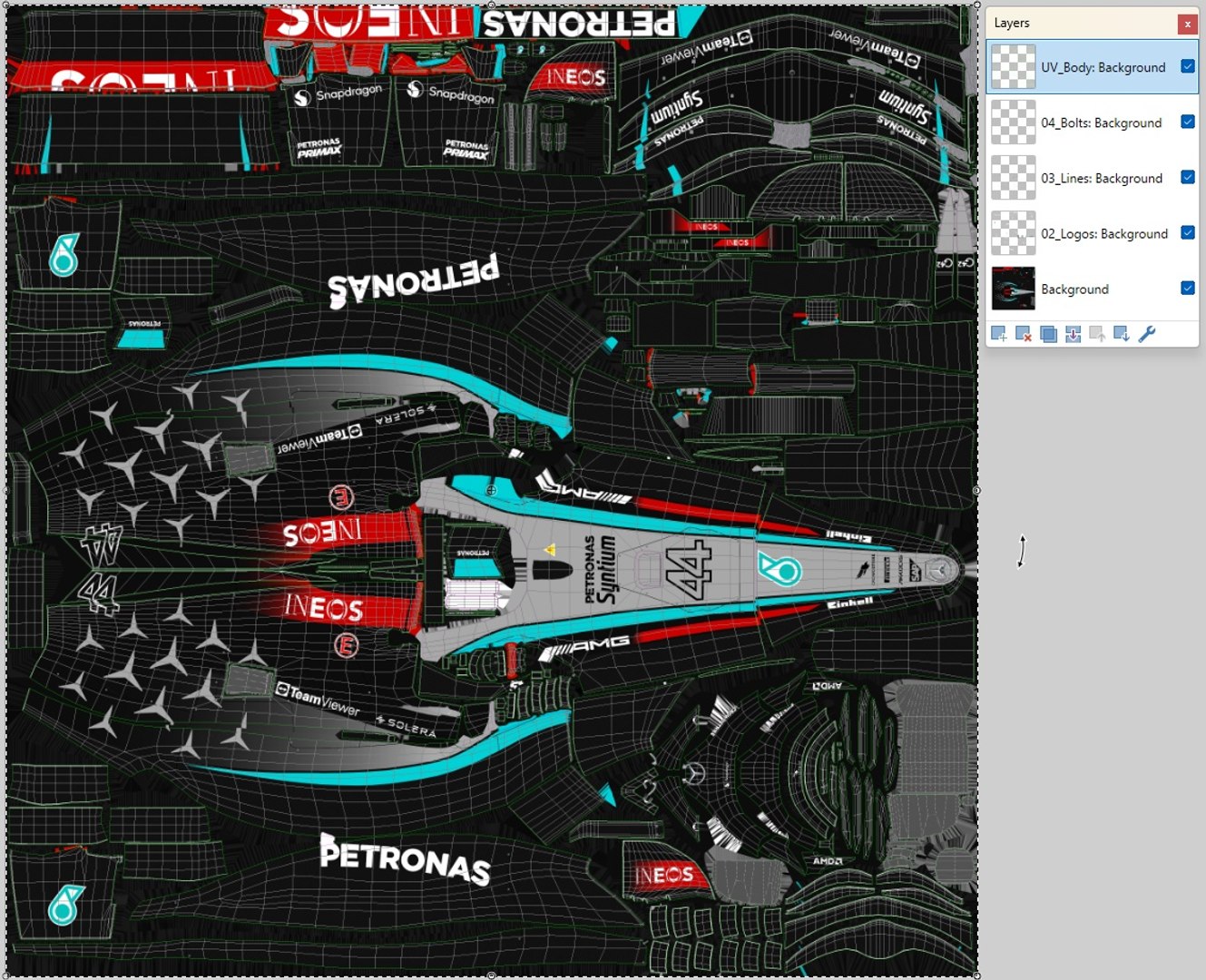
Task: Duplicate the selected layer
Action: 1048,334
